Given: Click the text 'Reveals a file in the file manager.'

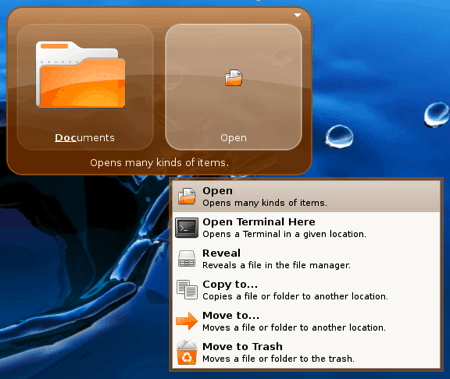Looking at the screenshot, I should (276, 265).
